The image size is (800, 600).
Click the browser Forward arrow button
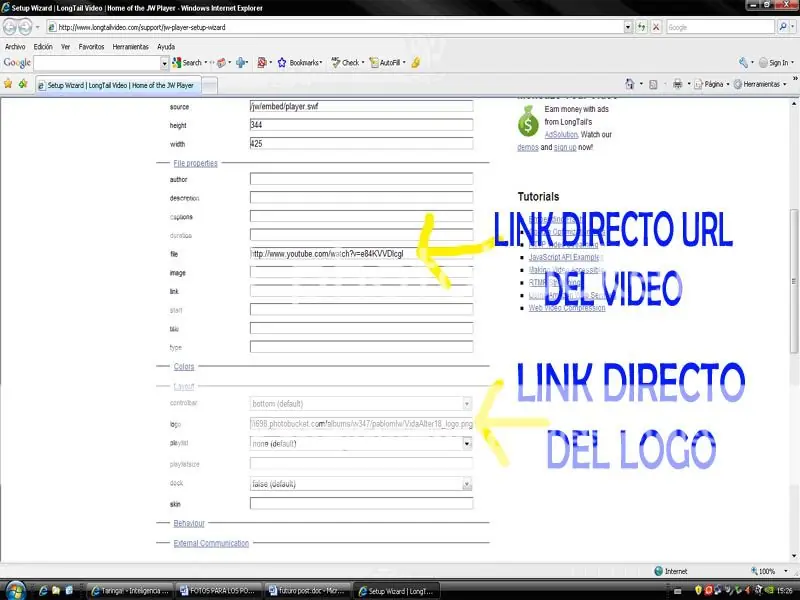click(x=25, y=27)
